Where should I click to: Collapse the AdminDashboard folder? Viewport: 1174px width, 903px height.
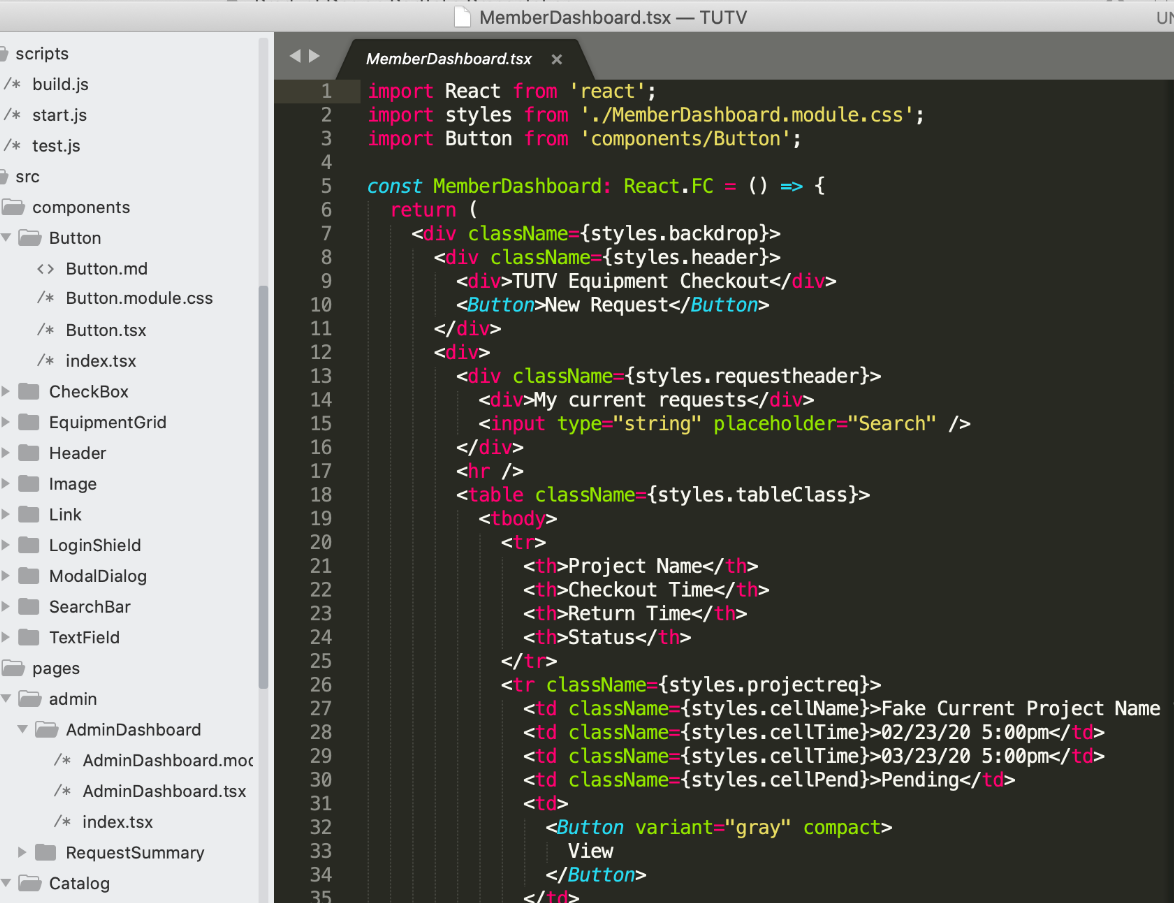(x=22, y=729)
